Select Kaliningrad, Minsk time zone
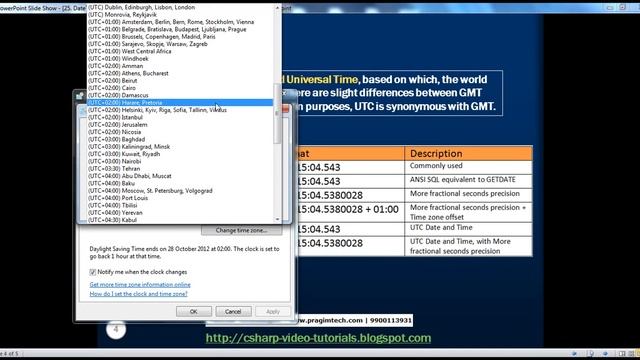The height and width of the screenshot is (360, 640). click(x=180, y=147)
